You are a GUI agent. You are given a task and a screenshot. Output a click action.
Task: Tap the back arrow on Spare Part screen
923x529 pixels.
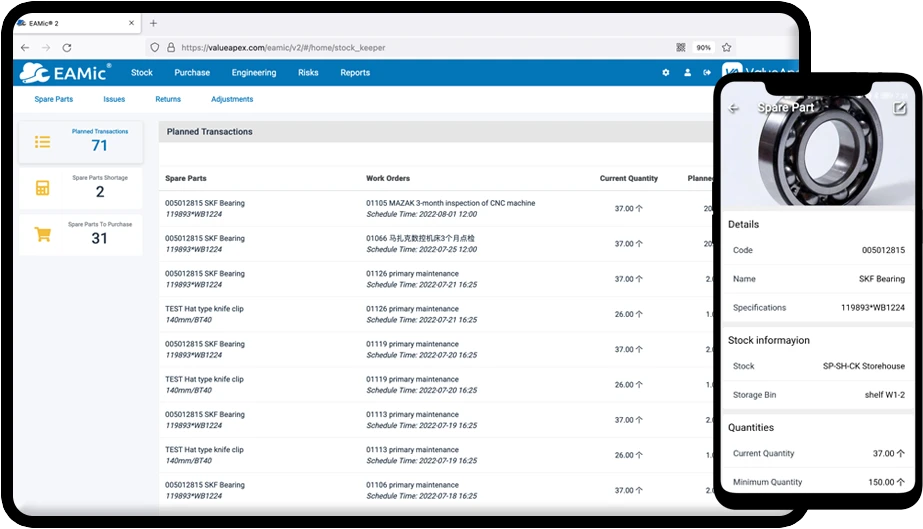coord(734,108)
